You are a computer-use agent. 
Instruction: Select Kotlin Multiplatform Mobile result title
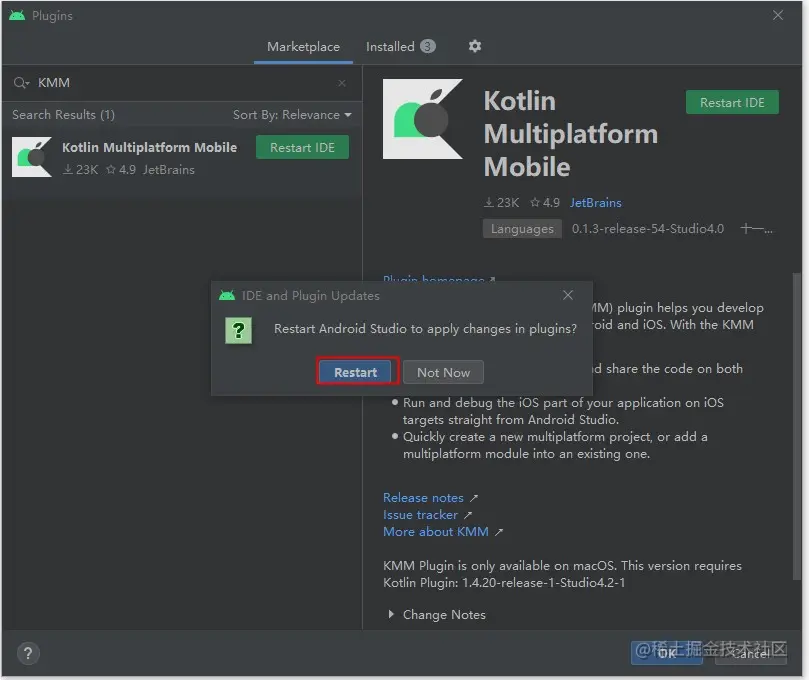pyautogui.click(x=150, y=148)
